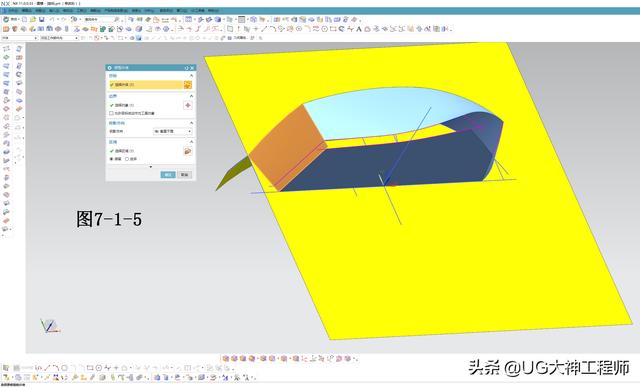Click the select sheet body icon in the Target section
This screenshot has height=387, width=640.
[x=188, y=85]
